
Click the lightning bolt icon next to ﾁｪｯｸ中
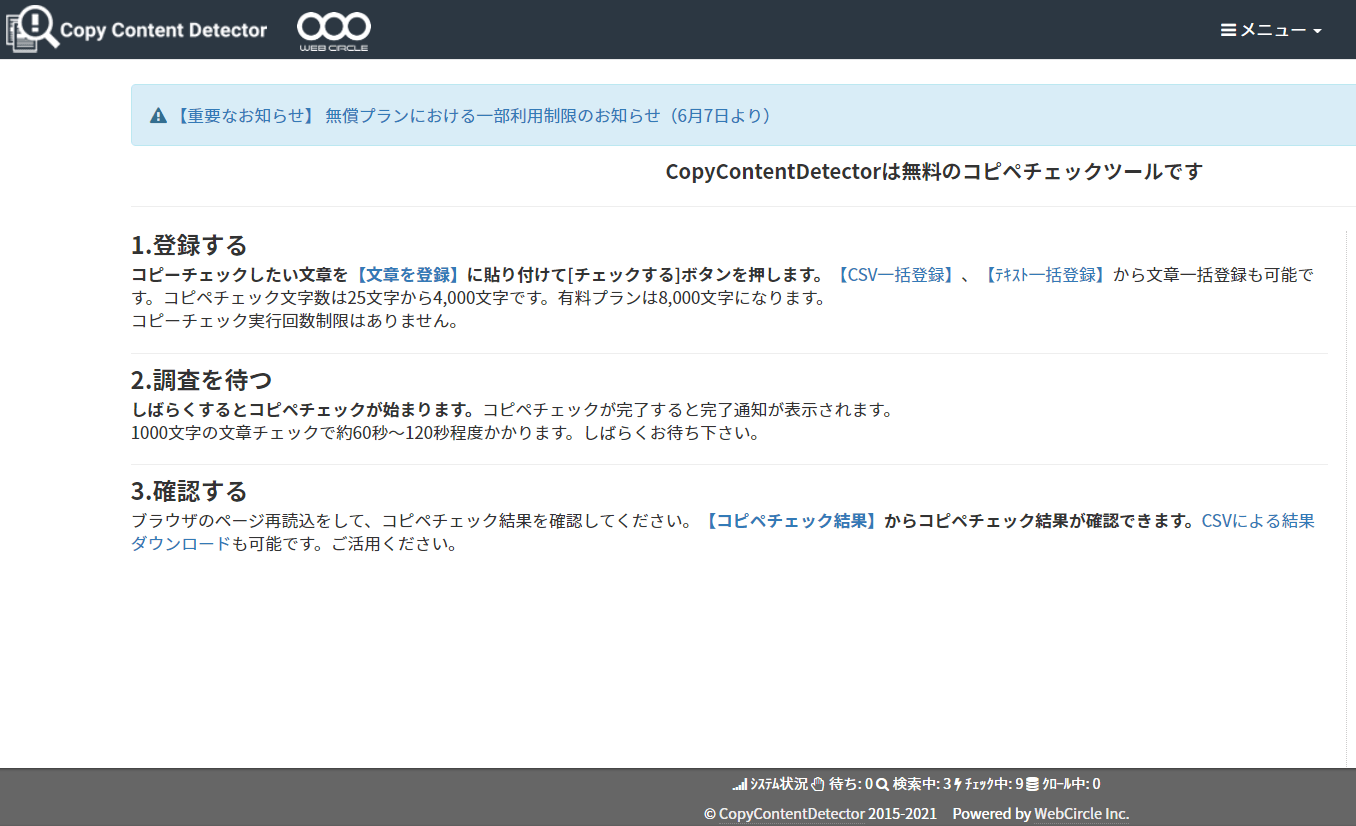[x=958, y=785]
